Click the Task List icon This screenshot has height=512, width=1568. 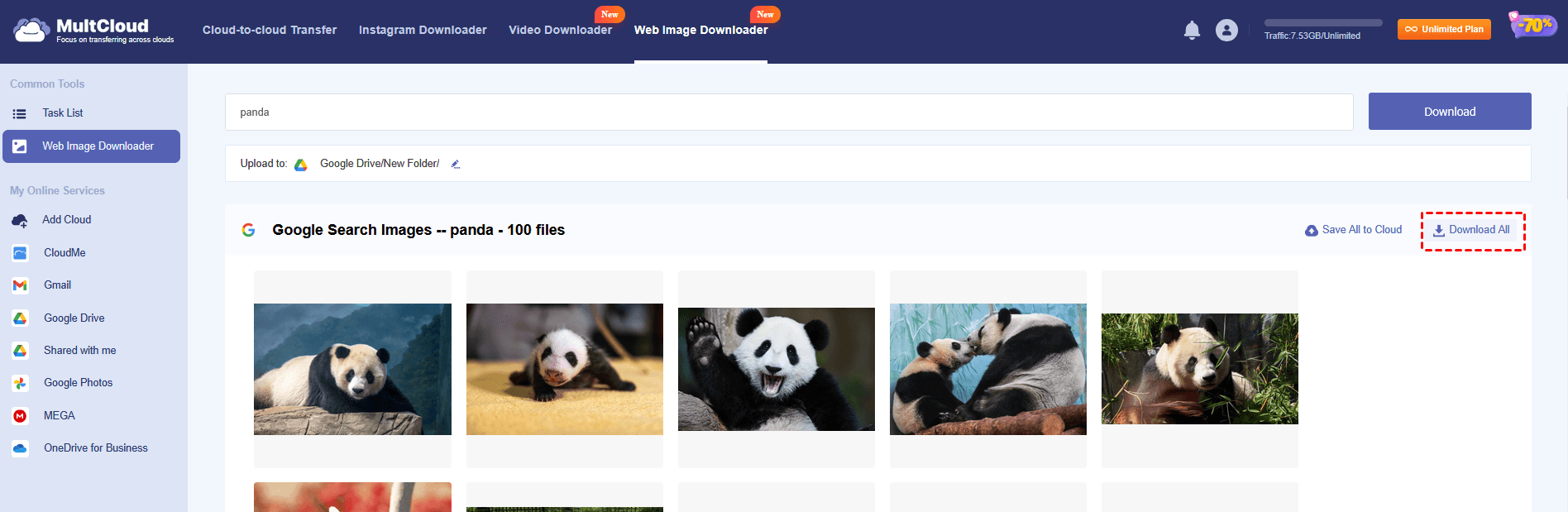click(20, 113)
